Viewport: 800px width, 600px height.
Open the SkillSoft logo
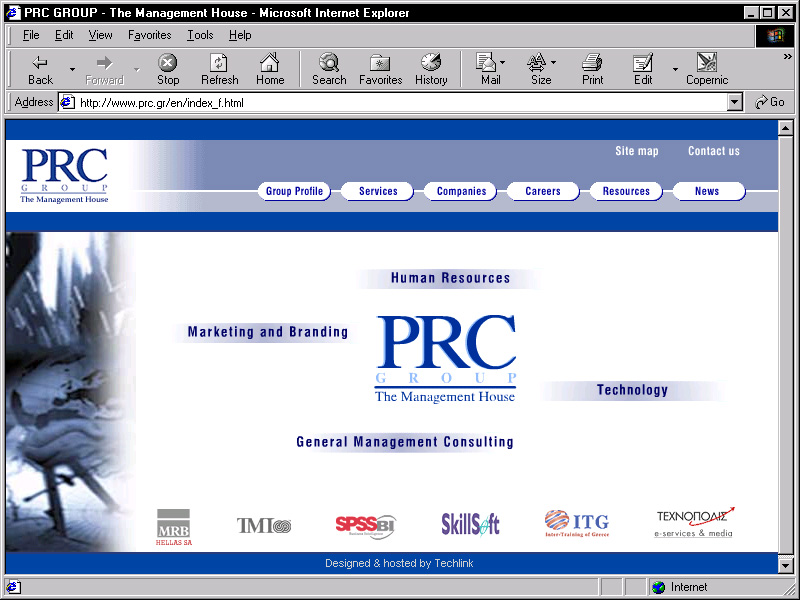pyautogui.click(x=470, y=524)
